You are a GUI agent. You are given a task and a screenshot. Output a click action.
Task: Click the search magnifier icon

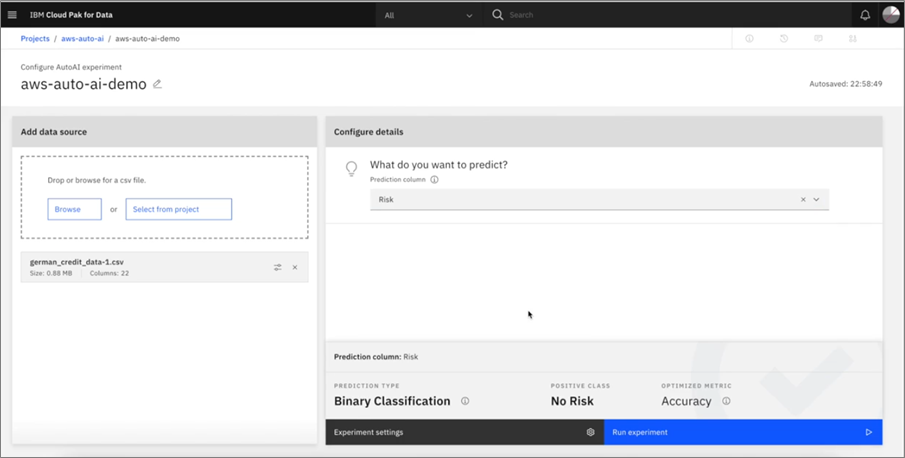pyautogui.click(x=498, y=15)
